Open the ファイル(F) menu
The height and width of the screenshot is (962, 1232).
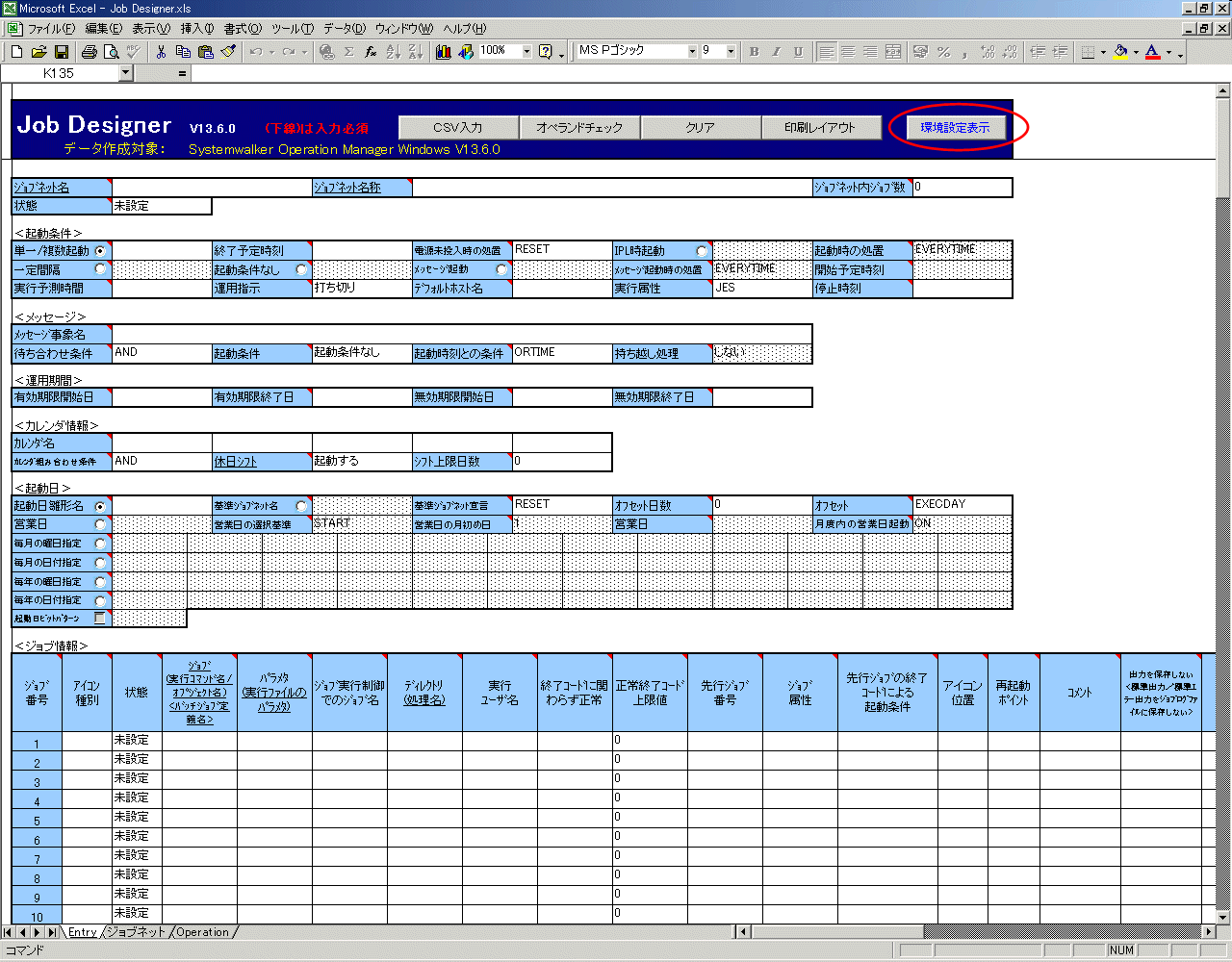50,29
